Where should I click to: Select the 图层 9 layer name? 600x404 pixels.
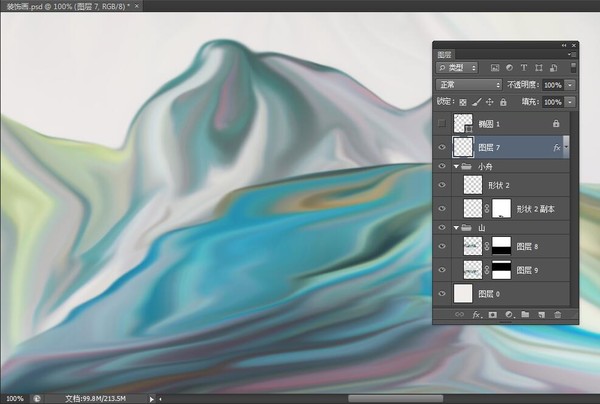click(527, 270)
